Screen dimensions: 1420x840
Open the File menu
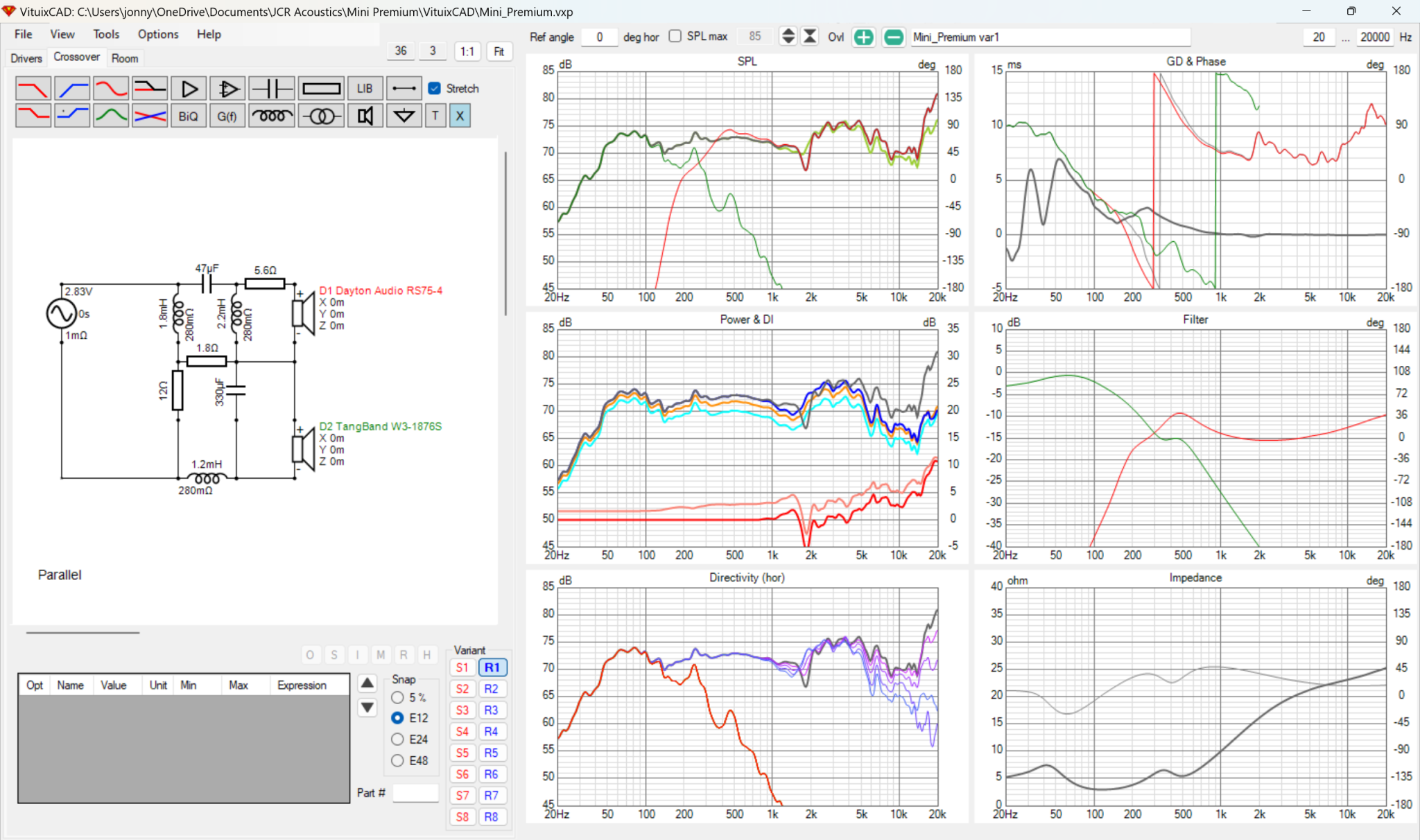(x=23, y=34)
